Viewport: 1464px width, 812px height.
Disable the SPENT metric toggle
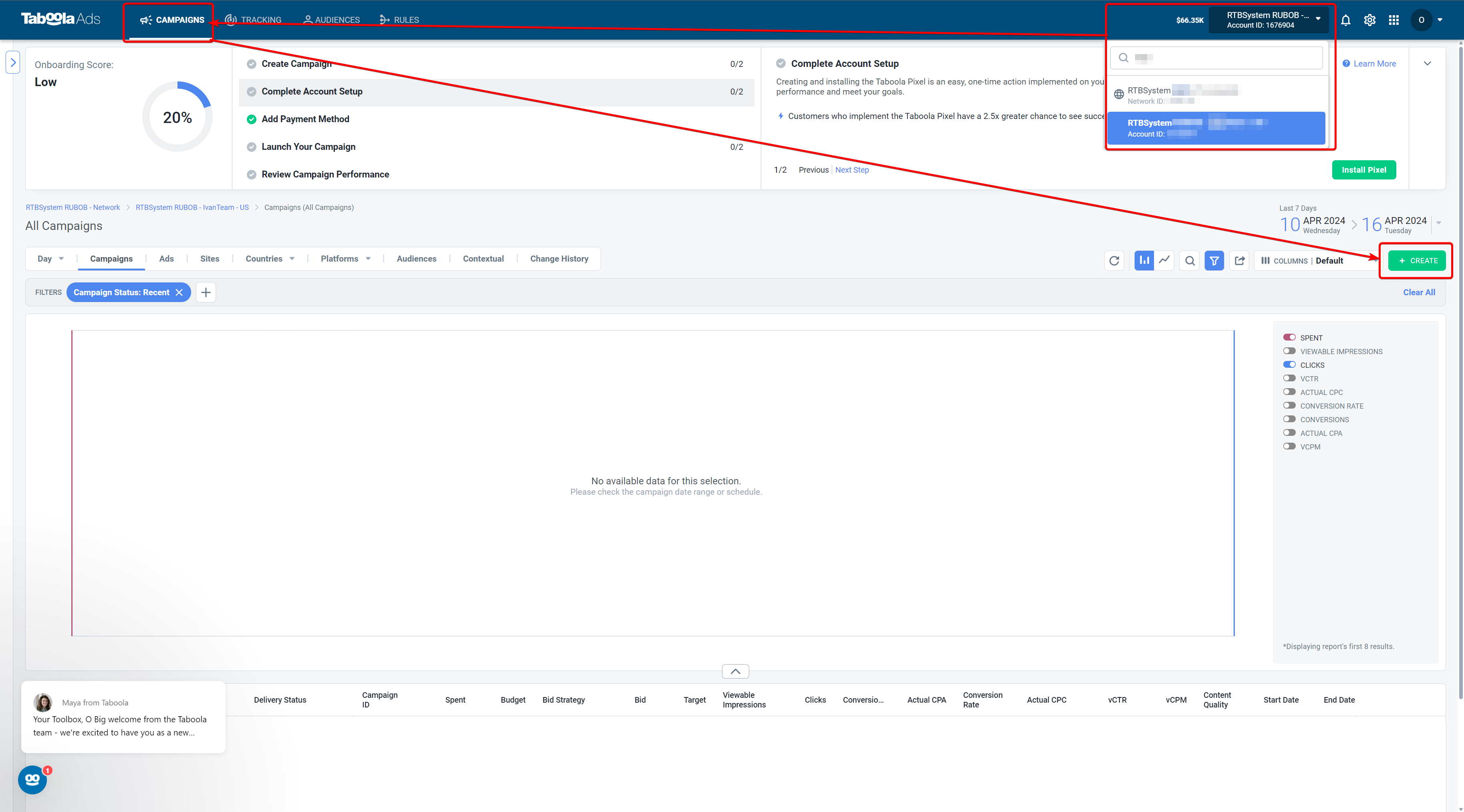click(x=1290, y=338)
